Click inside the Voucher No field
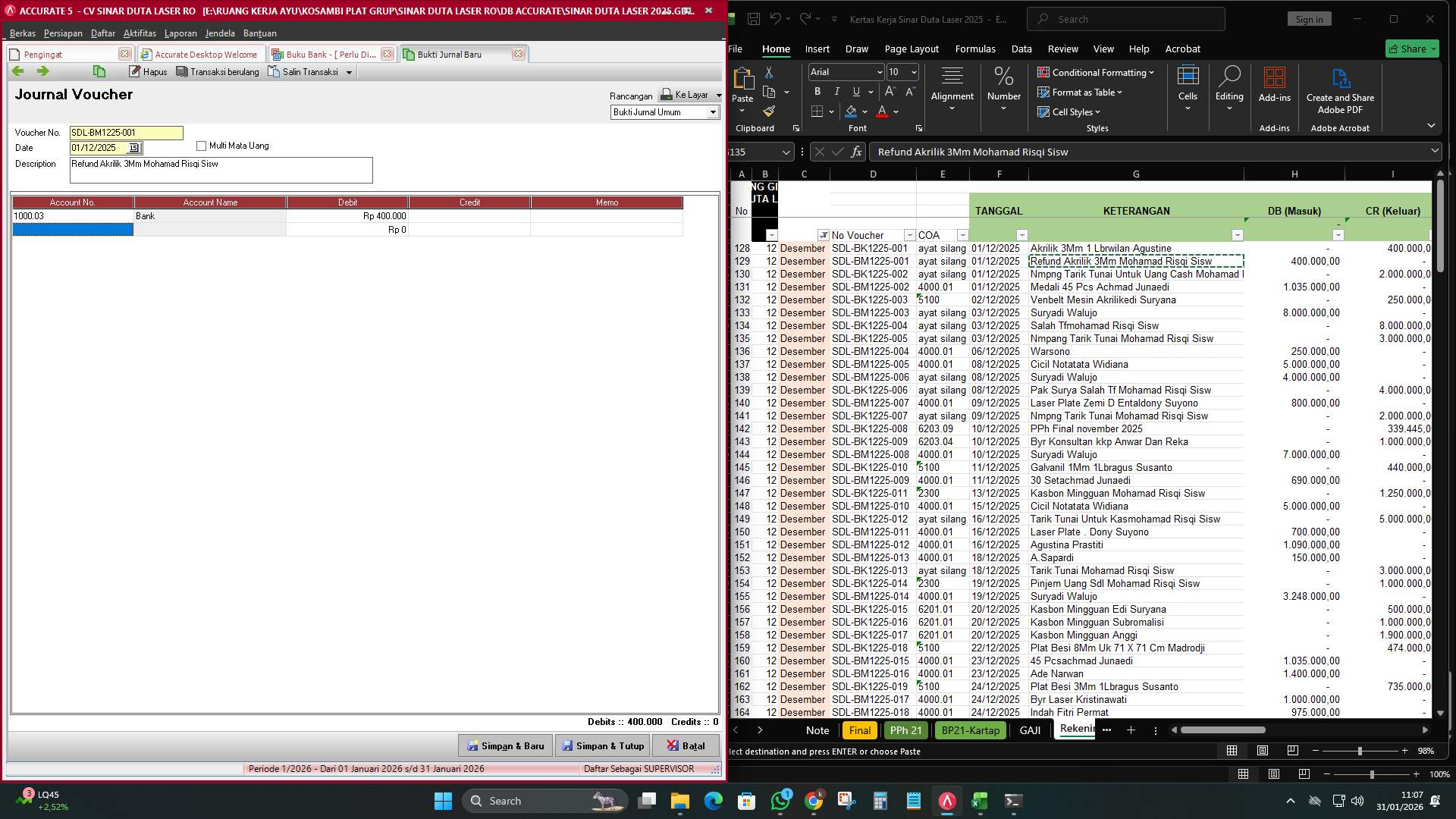Screen dimensions: 1456x819 tap(125, 133)
